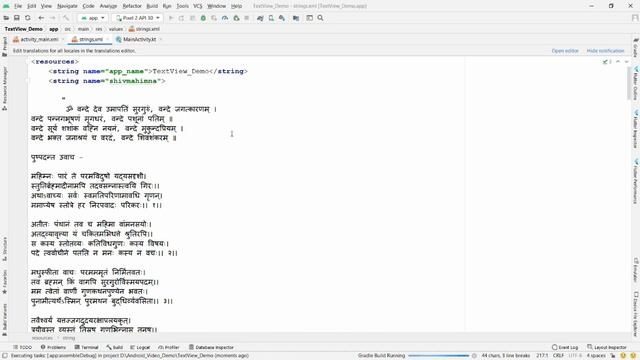Click the Open editor link

(x=565, y=51)
